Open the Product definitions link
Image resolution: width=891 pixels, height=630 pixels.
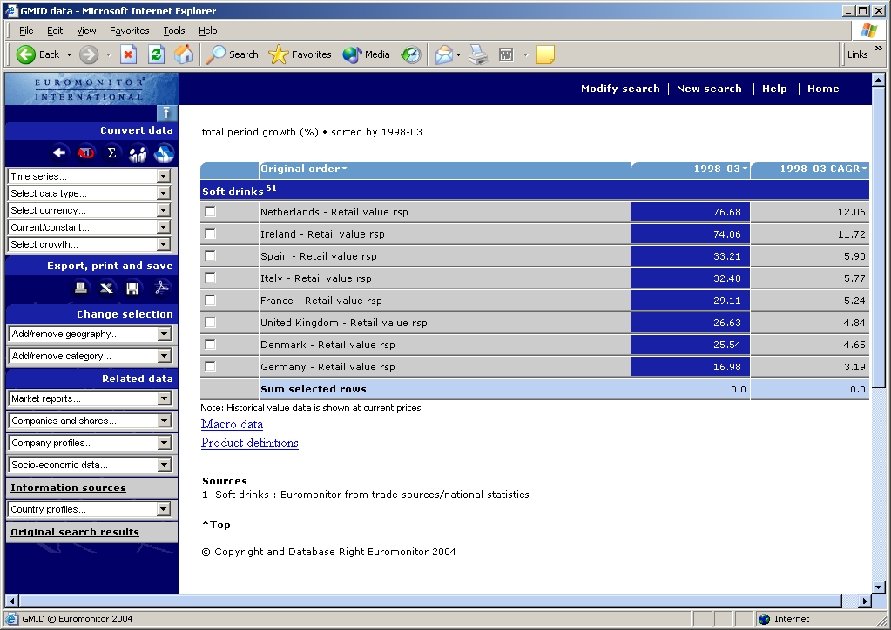pos(250,444)
